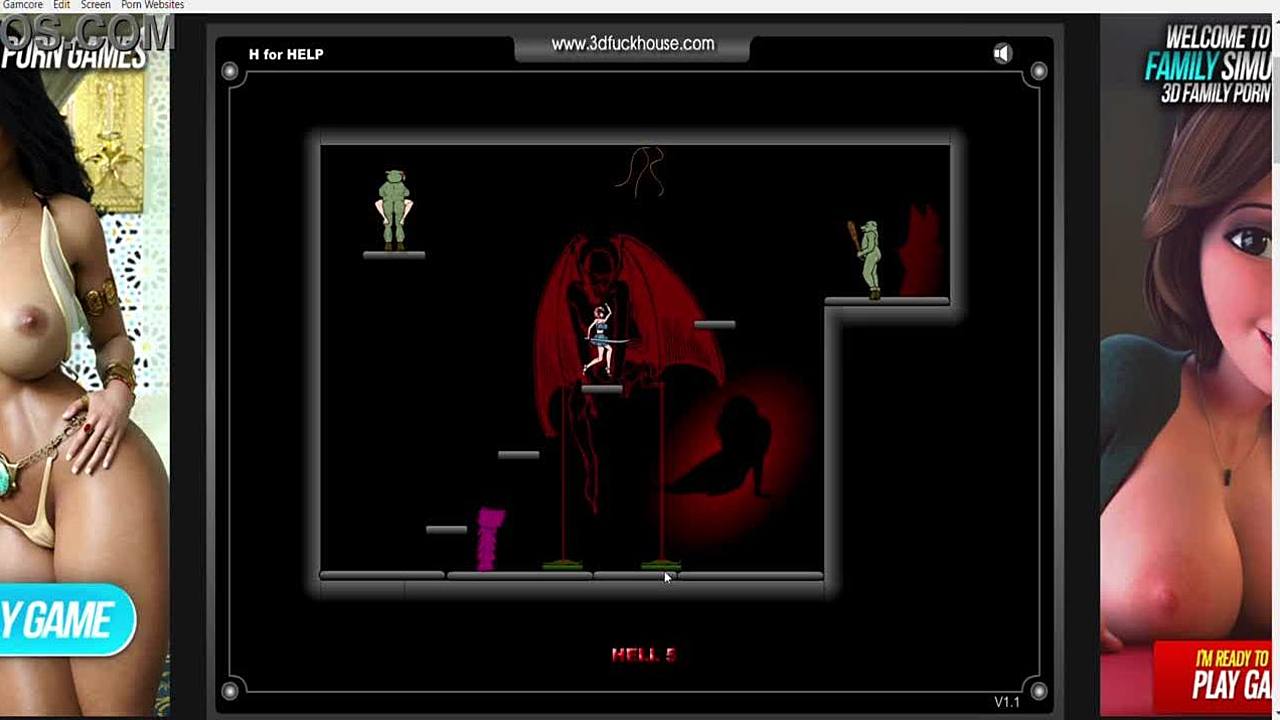Click the red flame beside the club goblin

tap(920, 250)
